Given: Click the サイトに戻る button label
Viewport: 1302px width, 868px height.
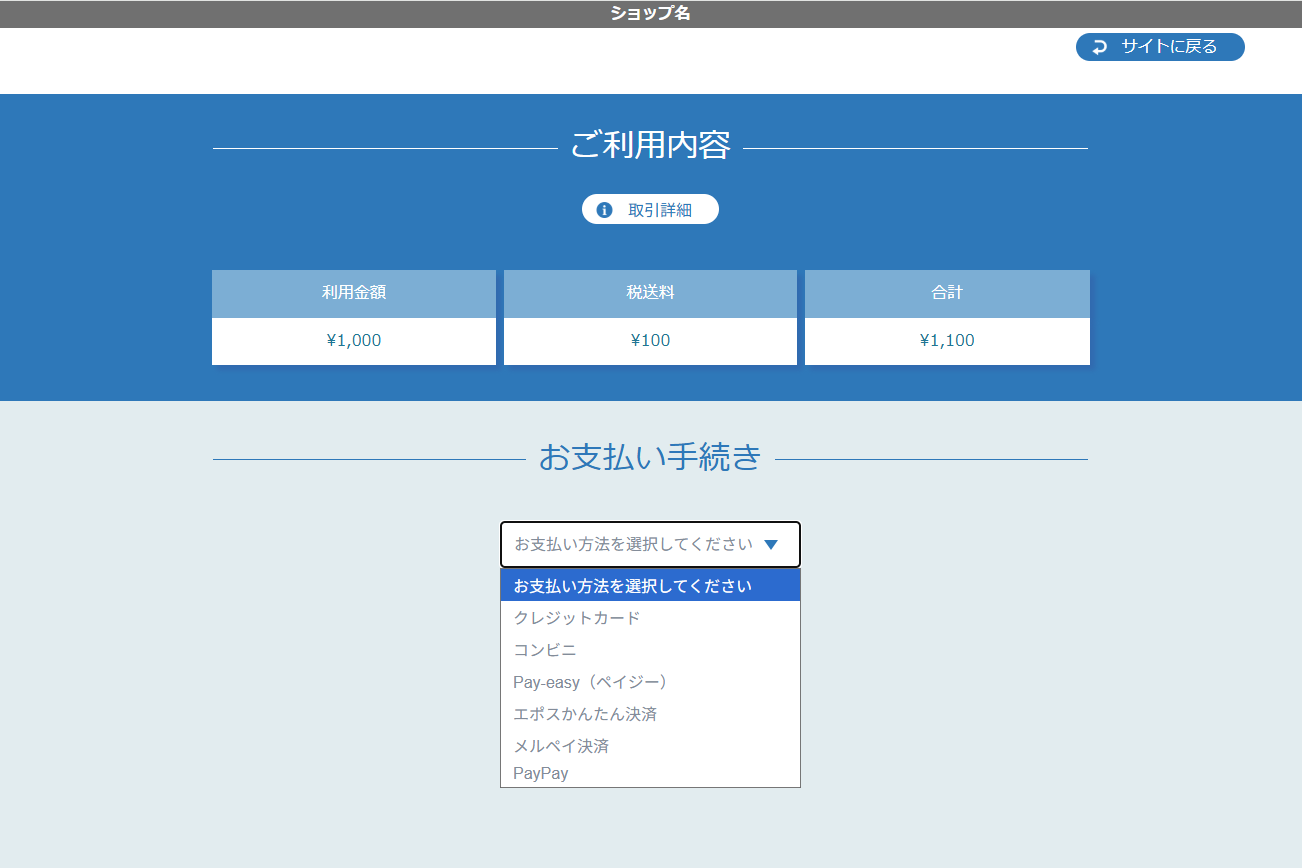Looking at the screenshot, I should pos(1169,47).
